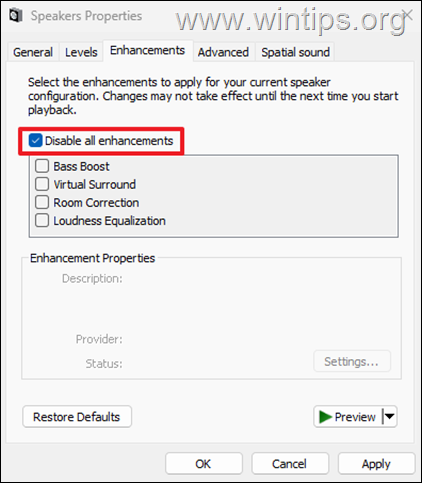Check the Loudness Equalization option
This screenshot has height=483, width=422.
tap(42, 220)
